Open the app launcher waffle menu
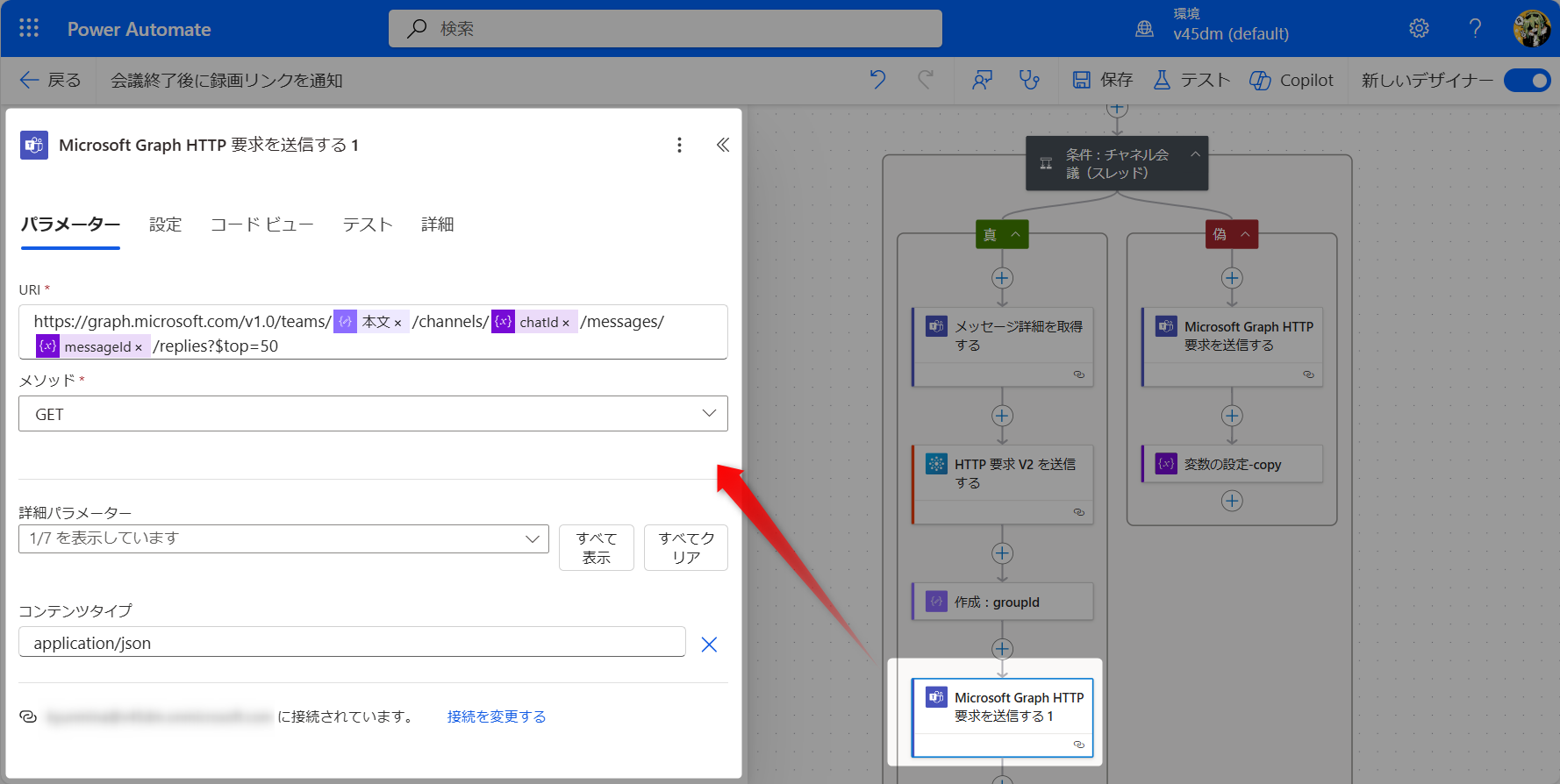The width and height of the screenshot is (1560, 784). pyautogui.click(x=29, y=29)
